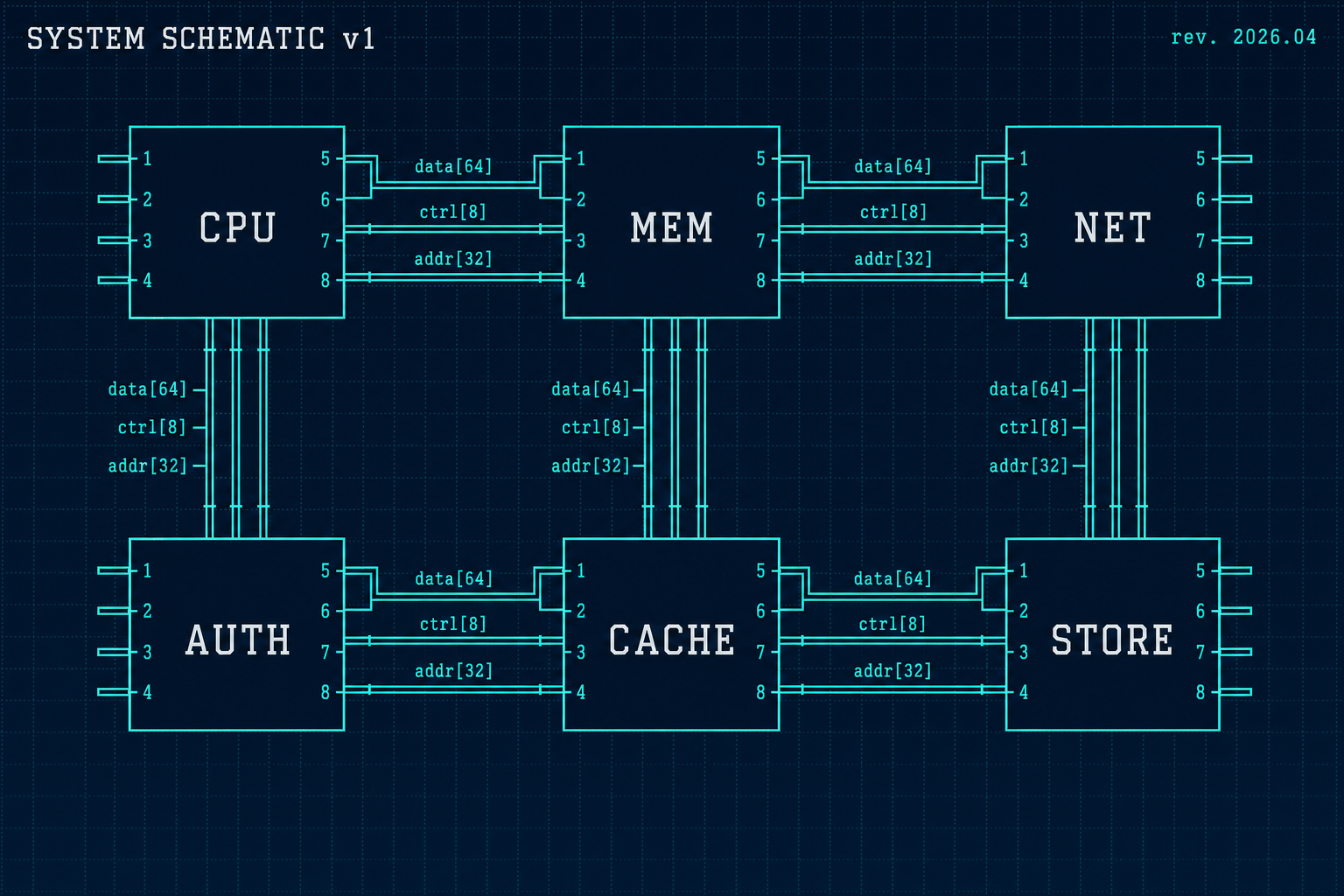
Task: Click pin 7 on the NET block
Action: (1200, 241)
